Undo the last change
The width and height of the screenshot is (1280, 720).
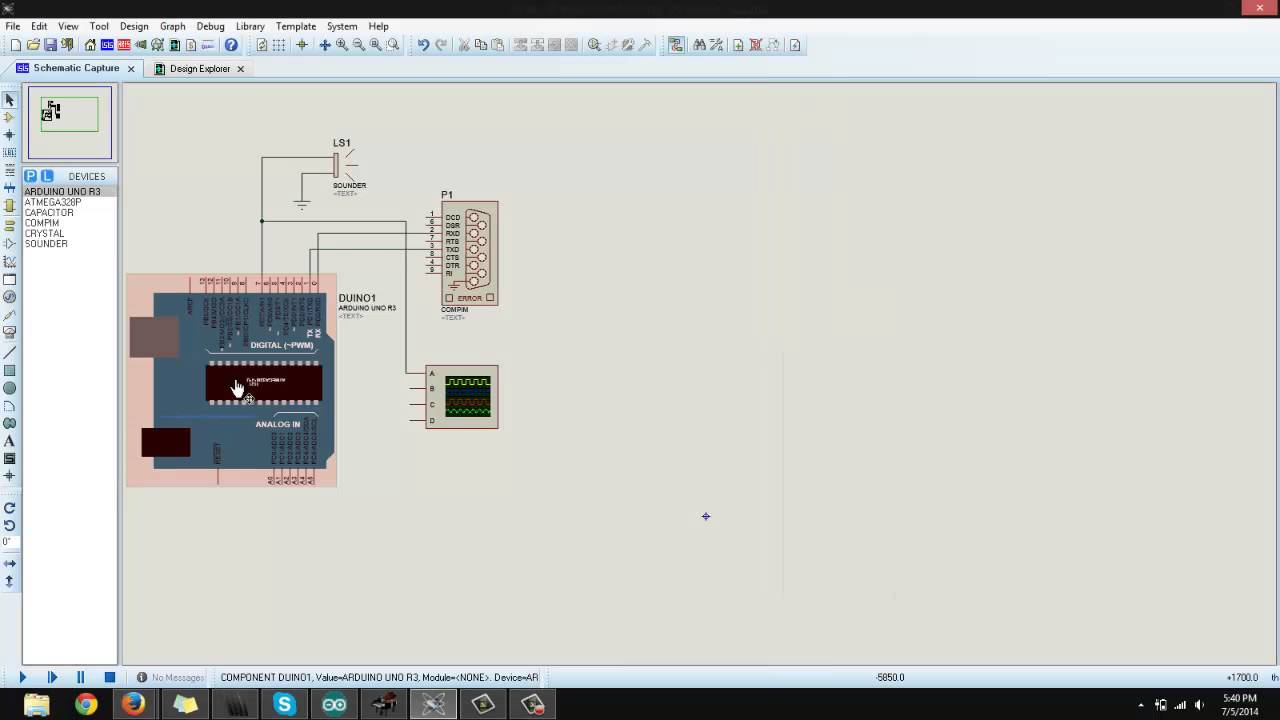point(423,45)
